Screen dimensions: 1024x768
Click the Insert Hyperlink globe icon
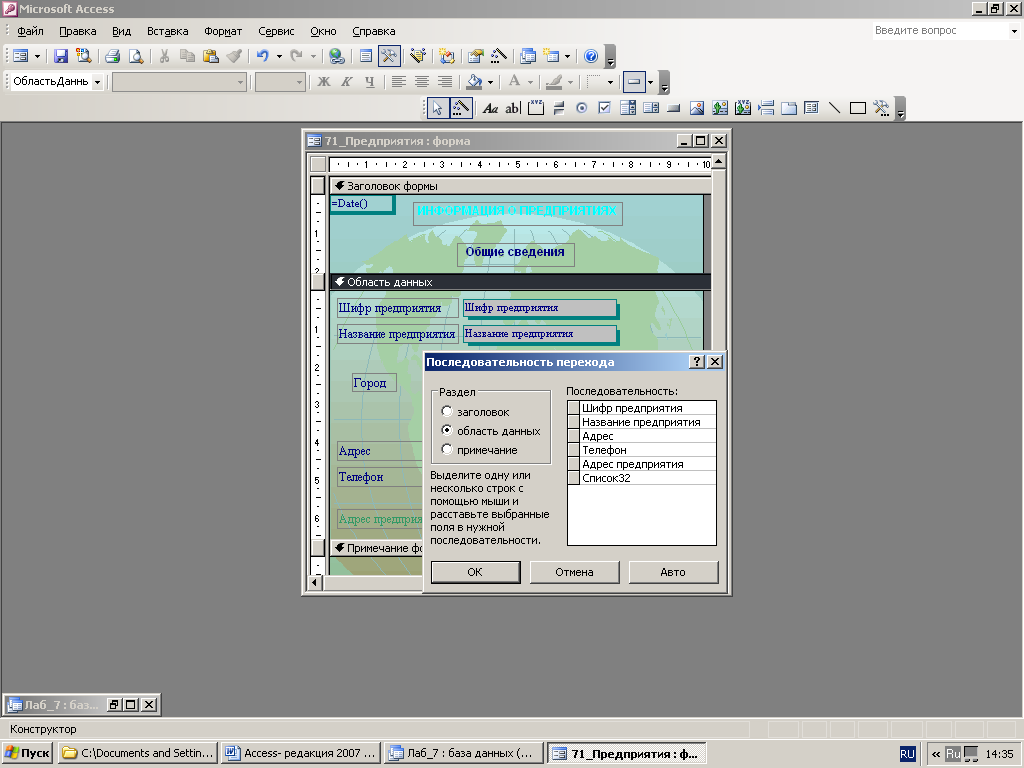tap(336, 56)
